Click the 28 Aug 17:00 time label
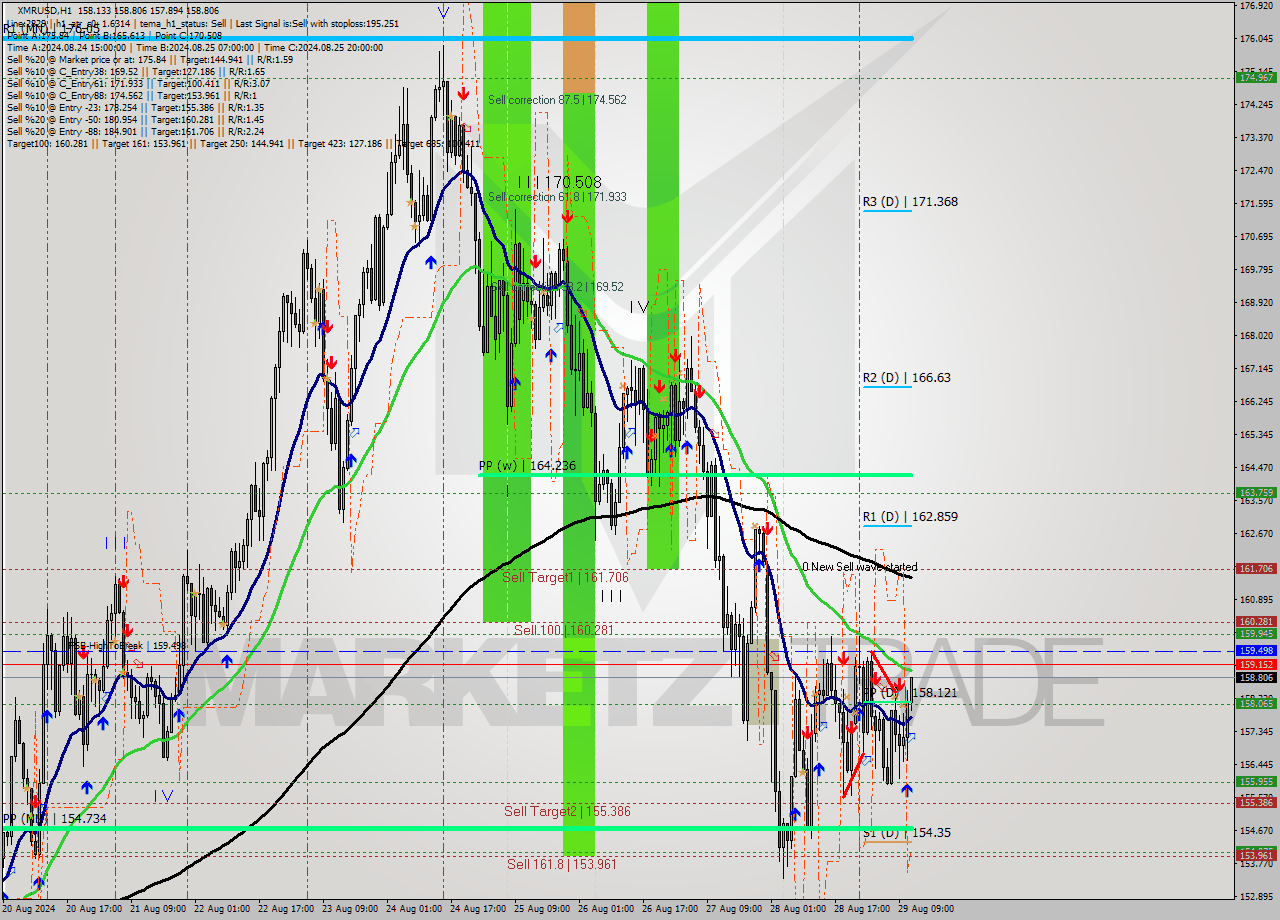1280x920 pixels. [864, 909]
